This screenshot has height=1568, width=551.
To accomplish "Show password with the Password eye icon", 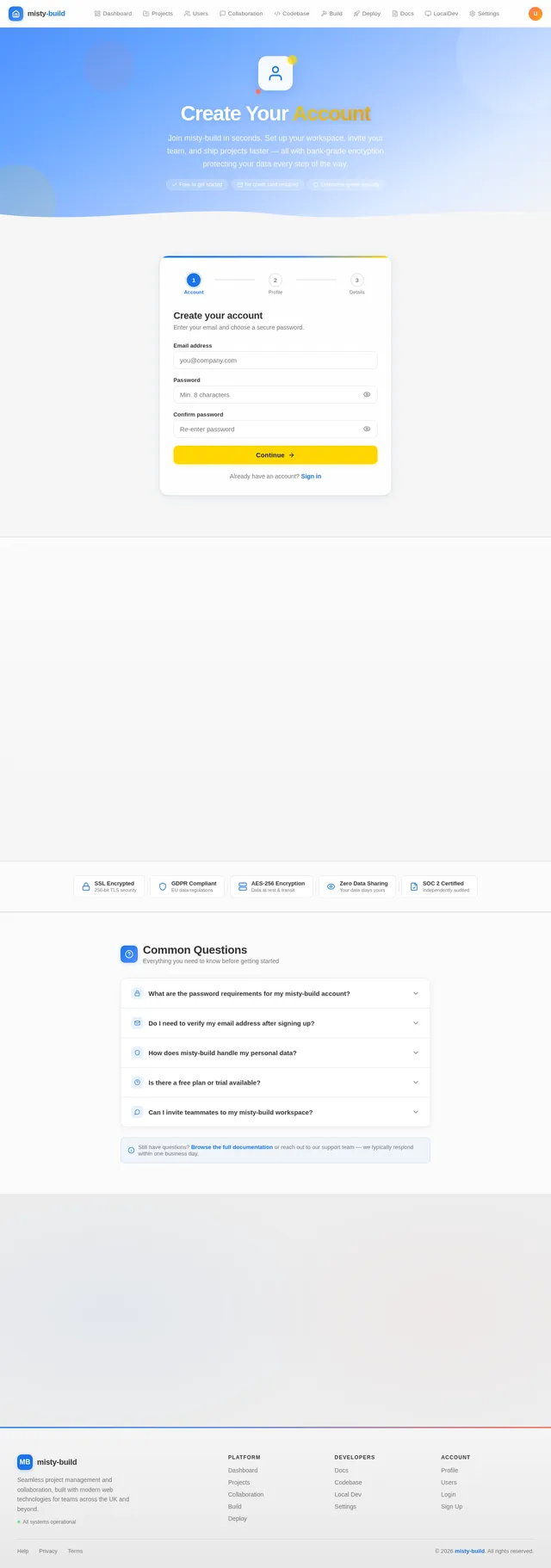I will (367, 395).
